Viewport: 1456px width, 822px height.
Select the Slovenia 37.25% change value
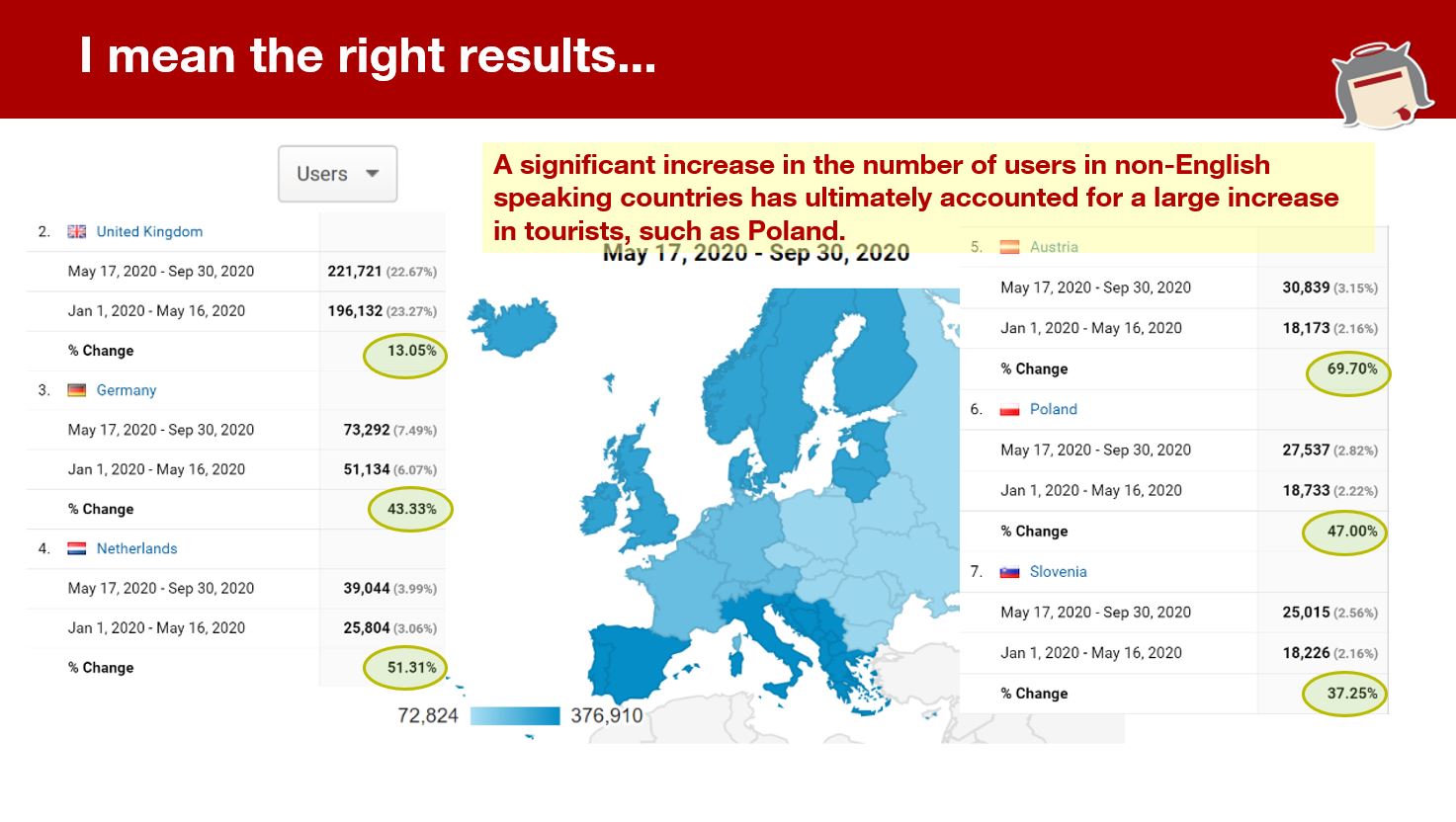(1351, 693)
